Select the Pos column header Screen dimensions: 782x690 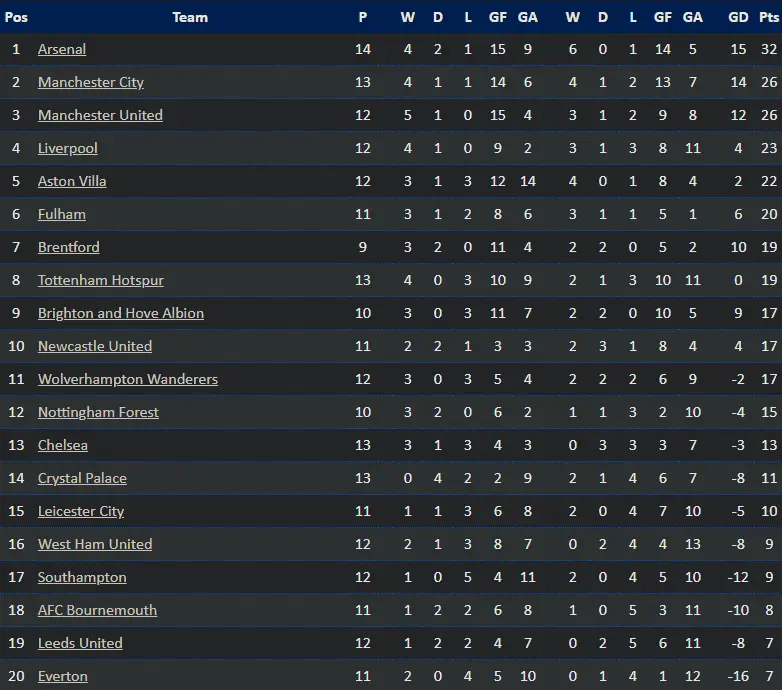coord(16,17)
